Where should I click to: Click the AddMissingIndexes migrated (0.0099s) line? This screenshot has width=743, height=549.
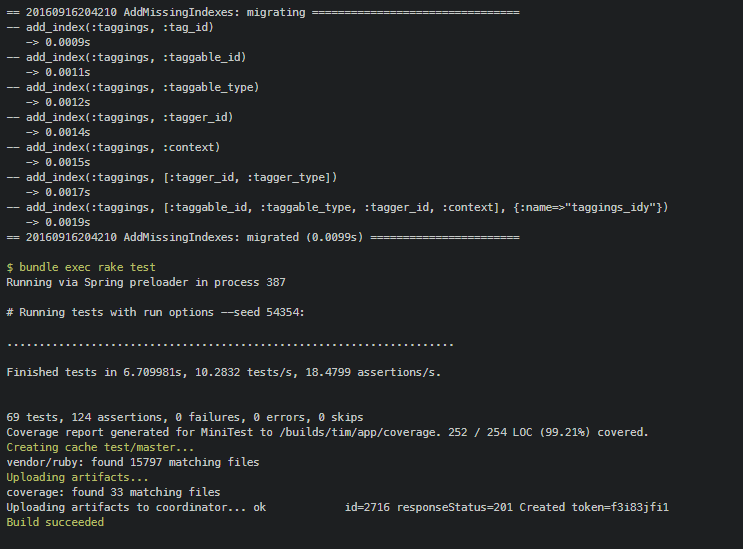point(263,237)
